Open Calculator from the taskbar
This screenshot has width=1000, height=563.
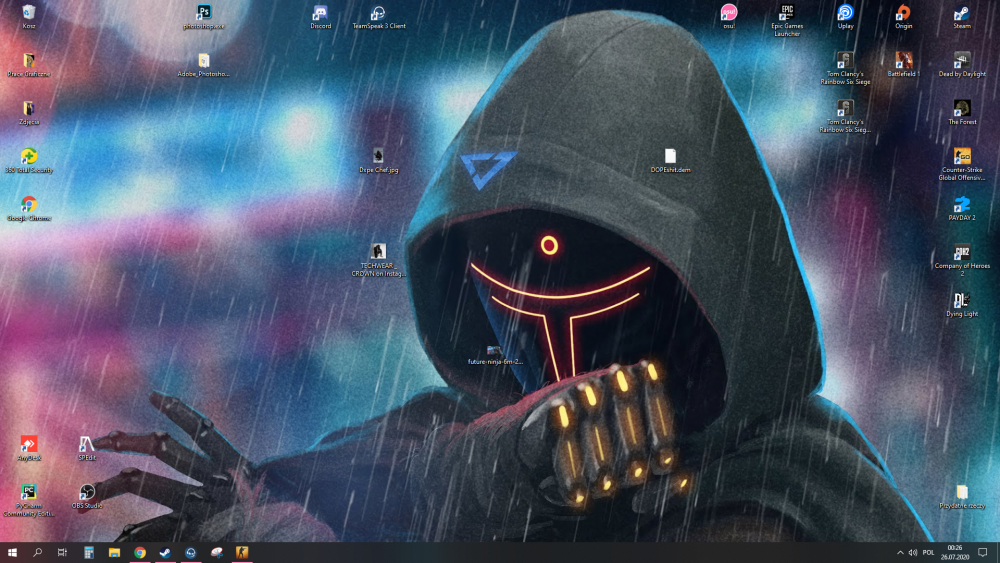coord(89,552)
